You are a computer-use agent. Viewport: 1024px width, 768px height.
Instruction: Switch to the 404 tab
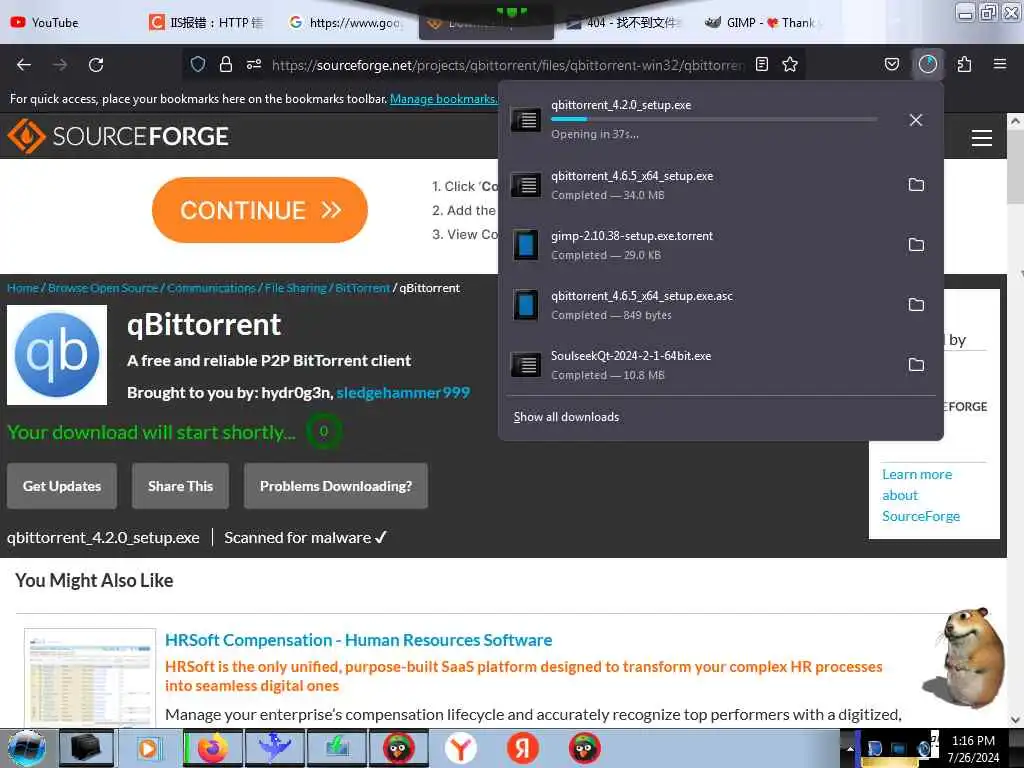pos(624,23)
